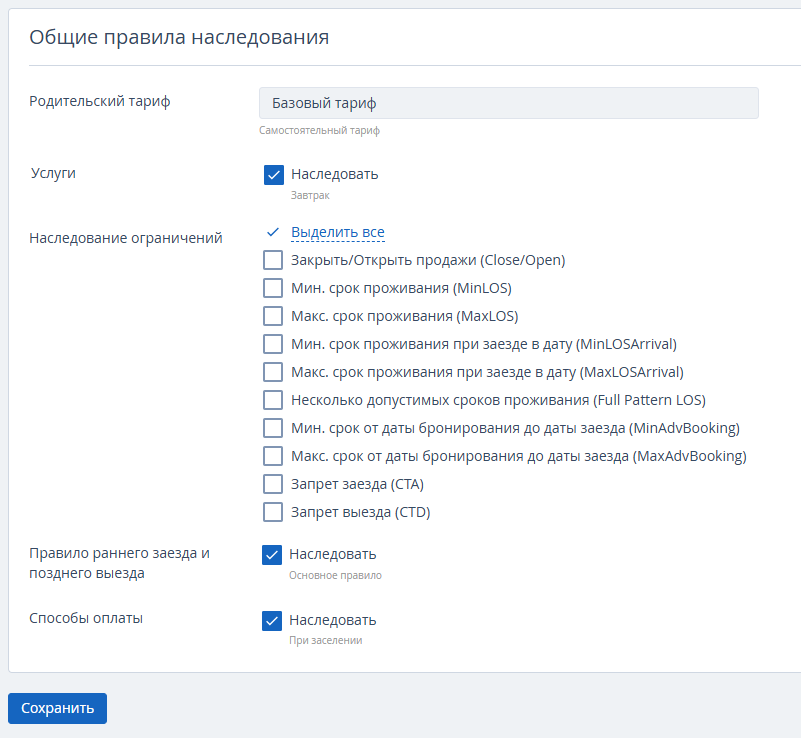Disable early check-in rule Наследовать checkbox
Viewport: 801px width, 738px height.
tap(272, 555)
